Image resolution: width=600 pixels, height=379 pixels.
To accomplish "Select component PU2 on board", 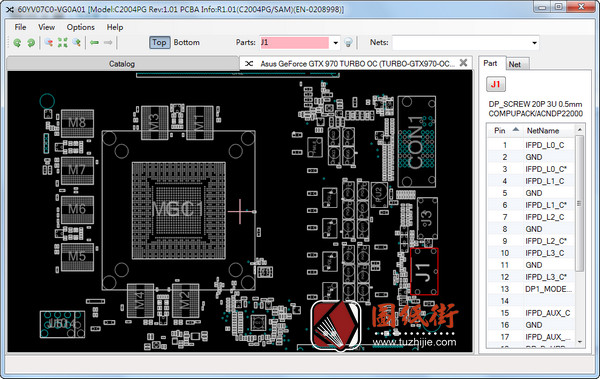I will pyautogui.click(x=379, y=195).
